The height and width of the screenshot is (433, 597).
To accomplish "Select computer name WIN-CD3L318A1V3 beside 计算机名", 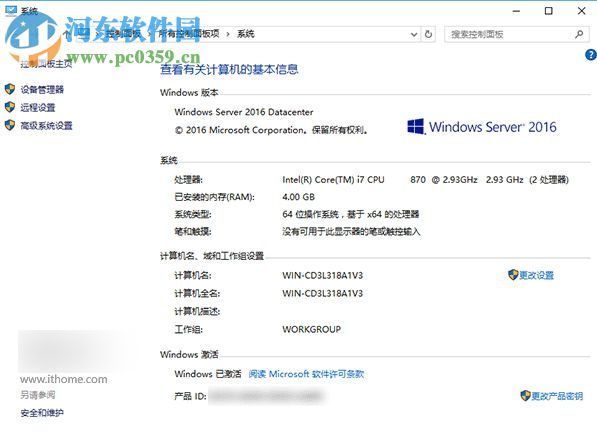I will click(322, 275).
